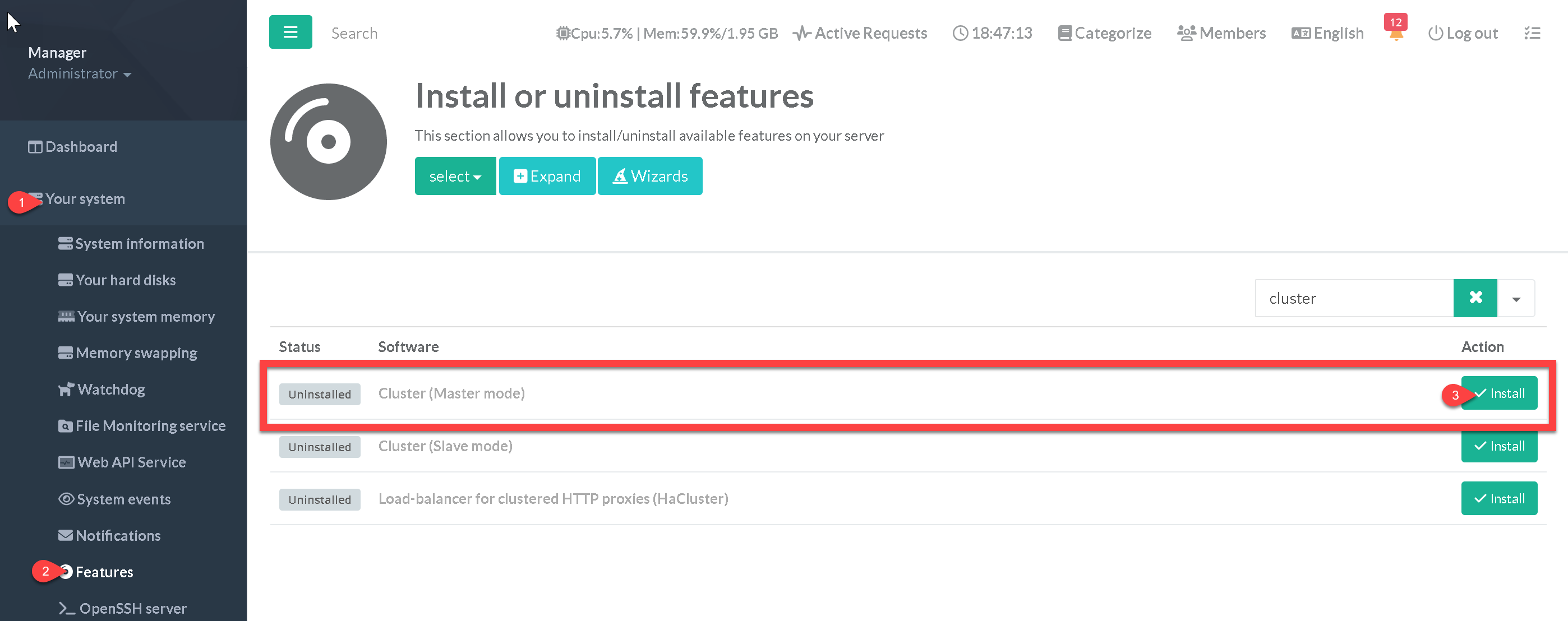
Task: Open the notifications bell icon
Action: coord(1396,34)
